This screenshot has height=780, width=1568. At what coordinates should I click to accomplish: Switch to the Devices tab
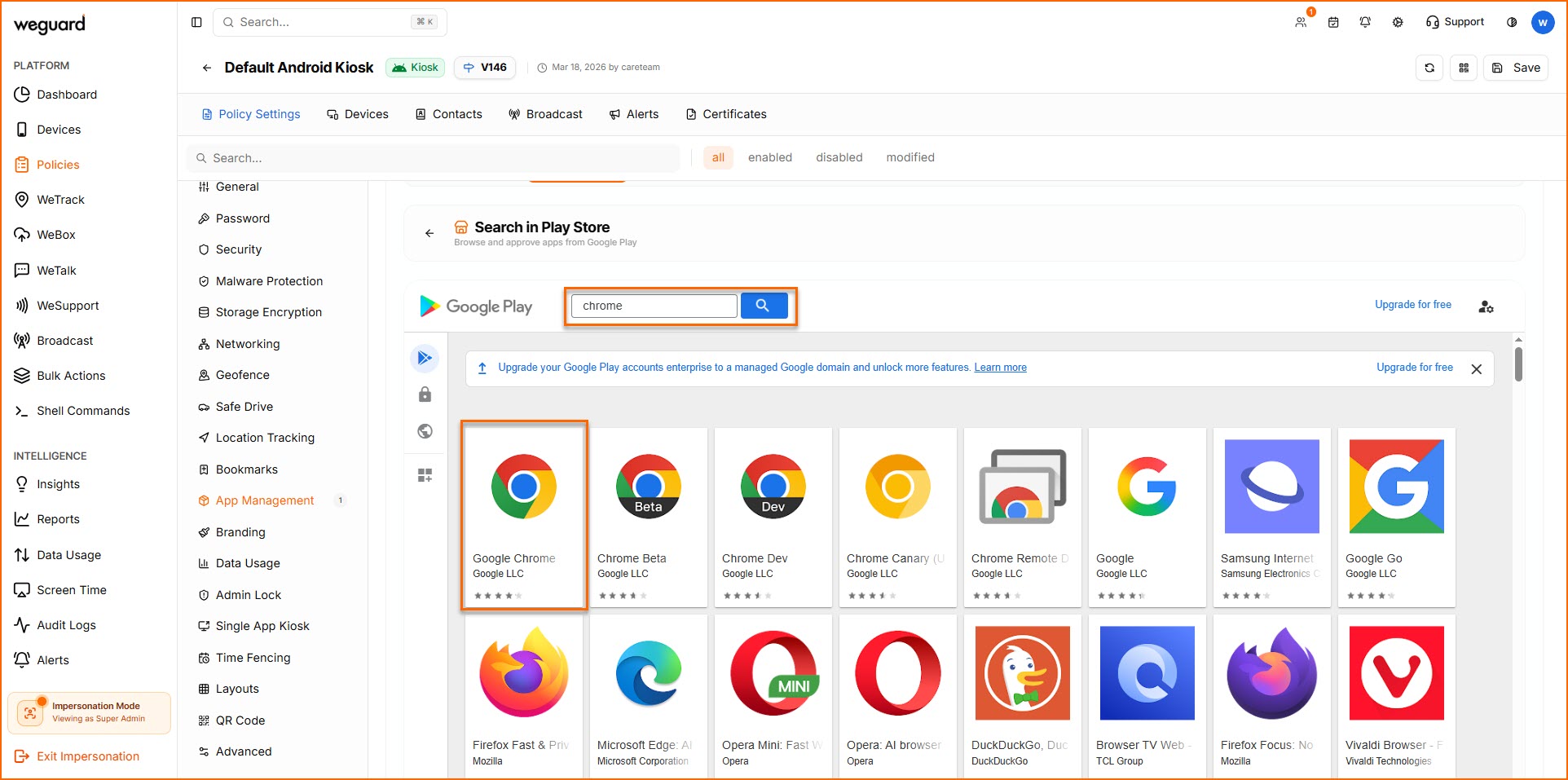coord(358,114)
